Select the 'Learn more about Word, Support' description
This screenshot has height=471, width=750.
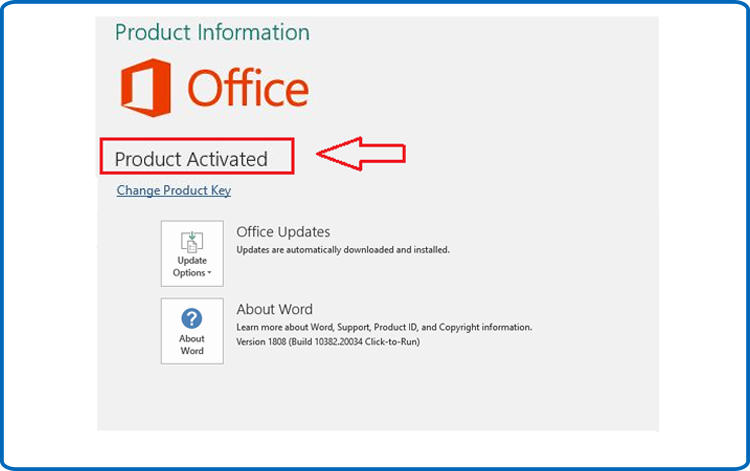click(384, 328)
